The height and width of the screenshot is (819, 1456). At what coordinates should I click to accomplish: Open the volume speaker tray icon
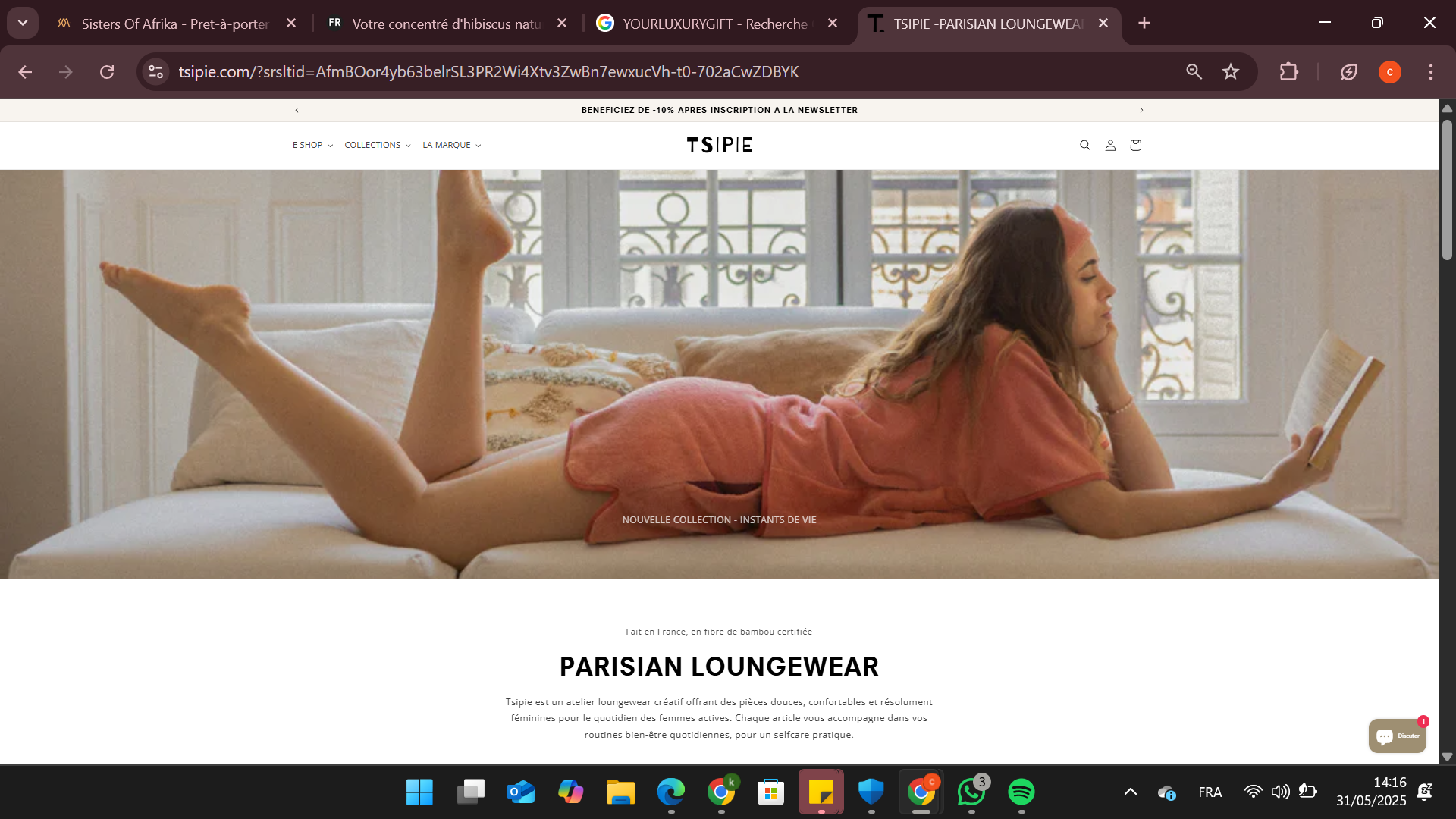click(1280, 792)
